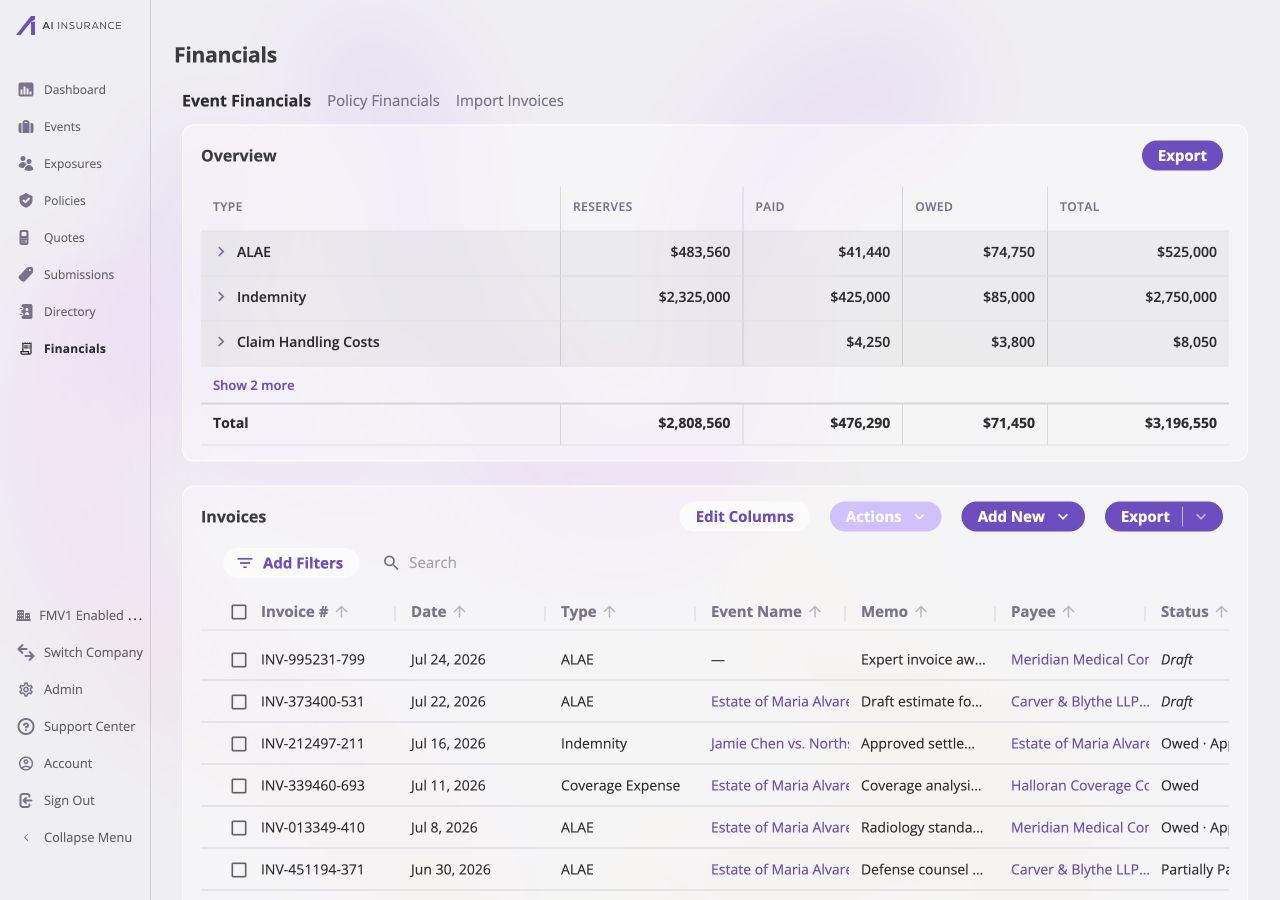Check the box for INV-373400-531
Screen dimensions: 1280x900
click(x=239, y=702)
